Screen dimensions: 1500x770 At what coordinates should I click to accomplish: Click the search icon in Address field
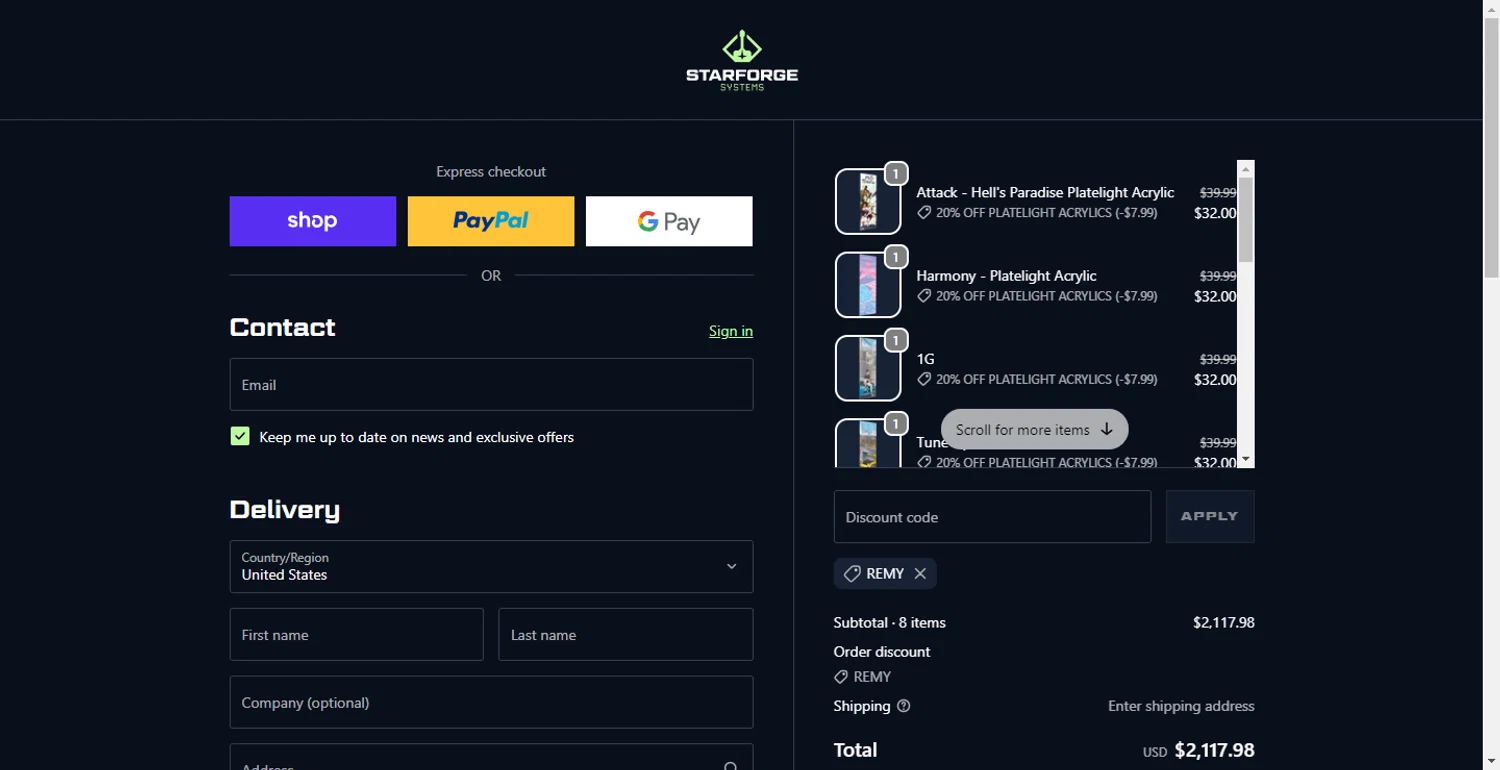[731, 766]
